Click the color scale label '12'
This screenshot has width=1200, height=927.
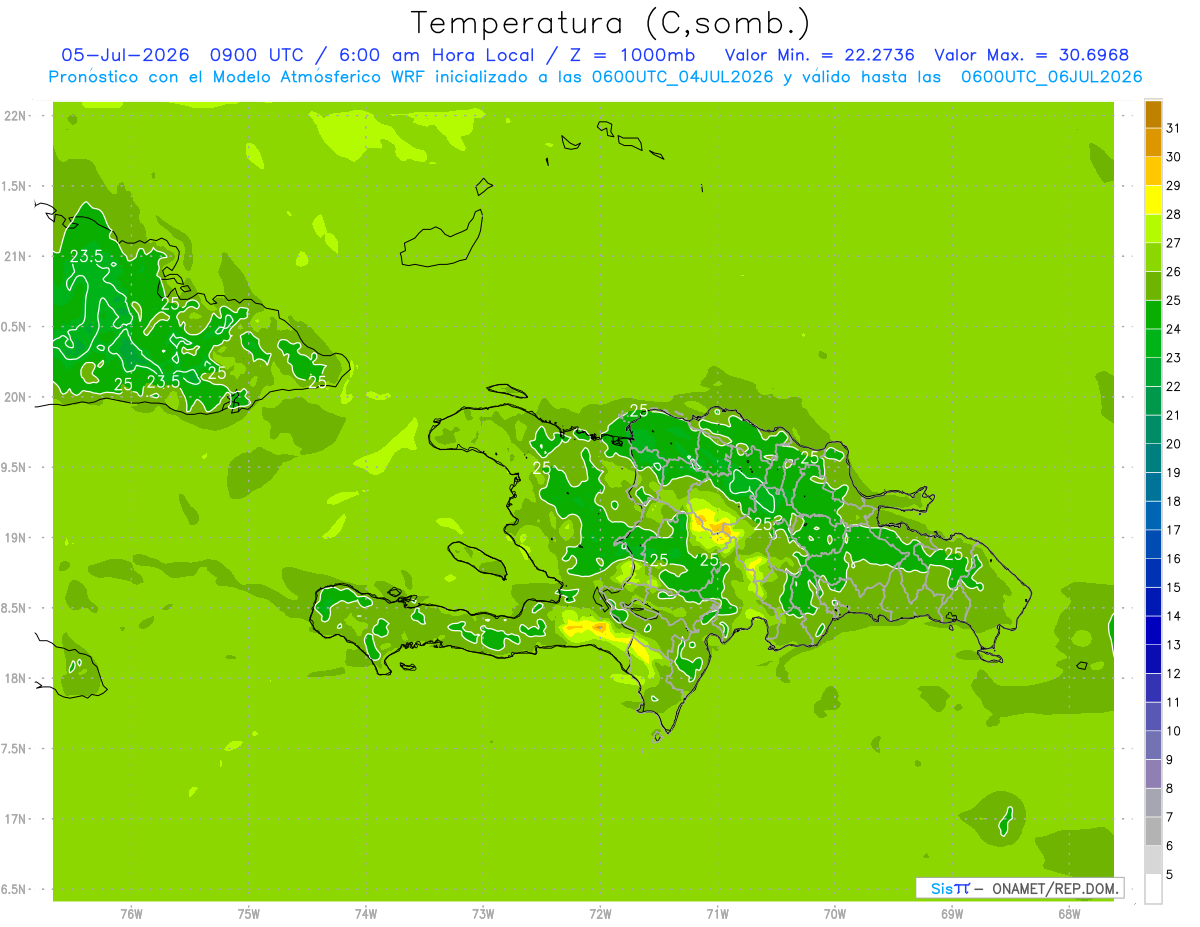(x=1173, y=674)
